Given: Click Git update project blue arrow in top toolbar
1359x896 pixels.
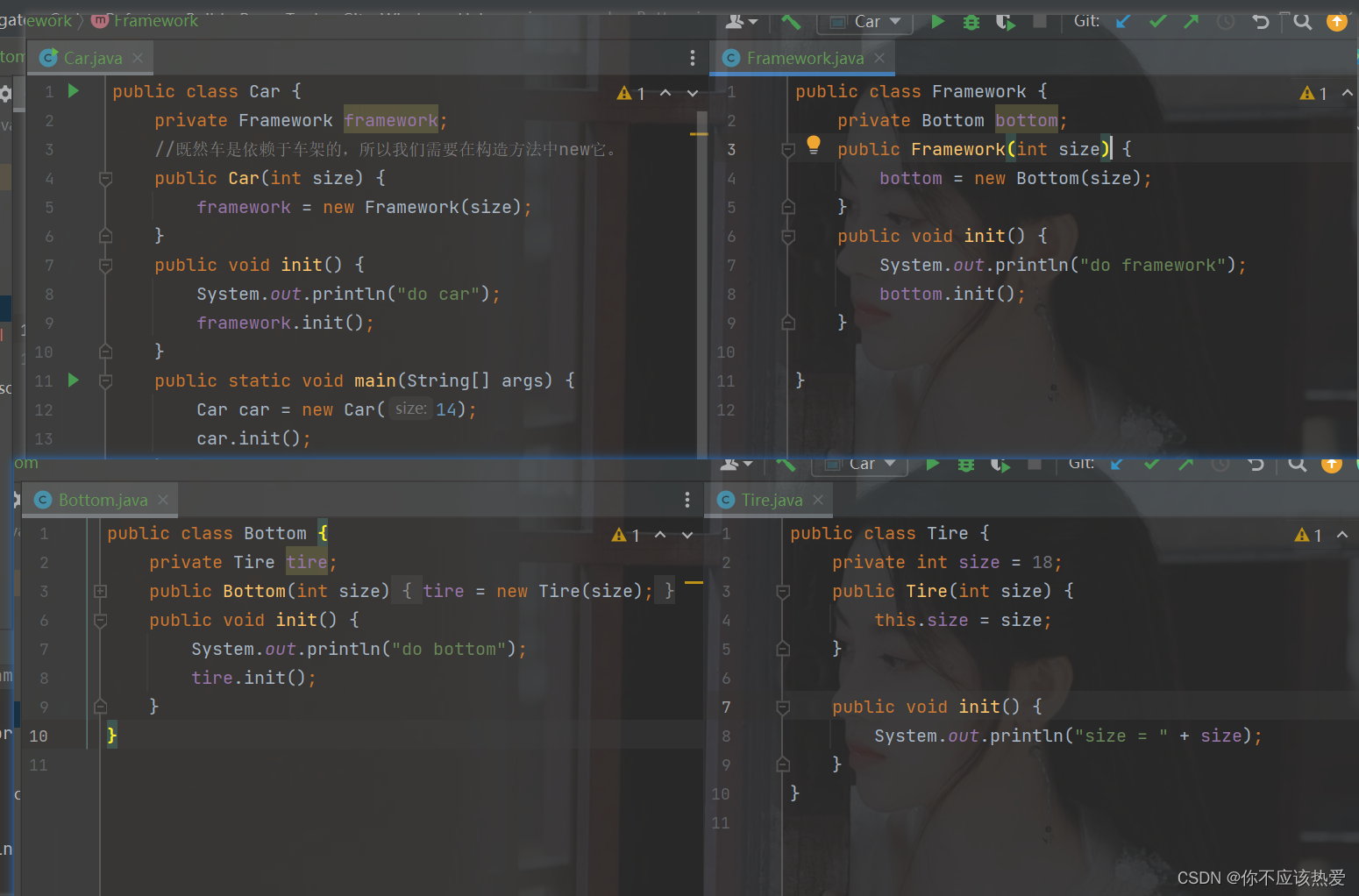Looking at the screenshot, I should (1123, 22).
